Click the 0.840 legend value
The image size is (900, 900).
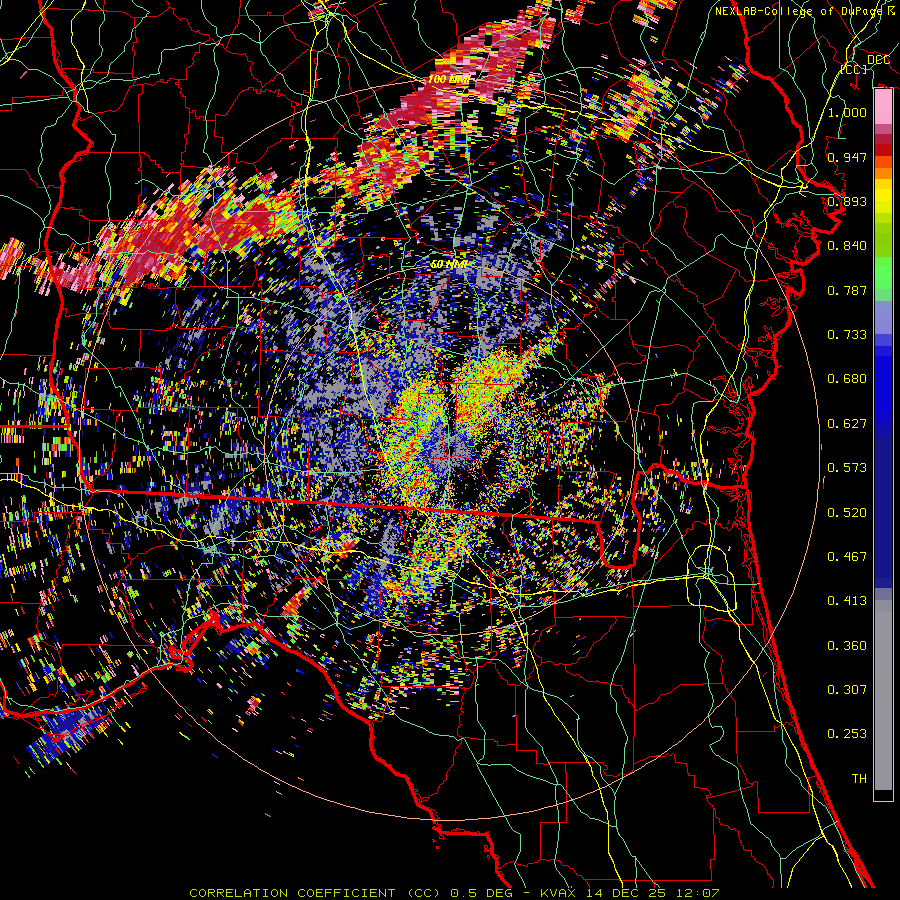coord(847,246)
